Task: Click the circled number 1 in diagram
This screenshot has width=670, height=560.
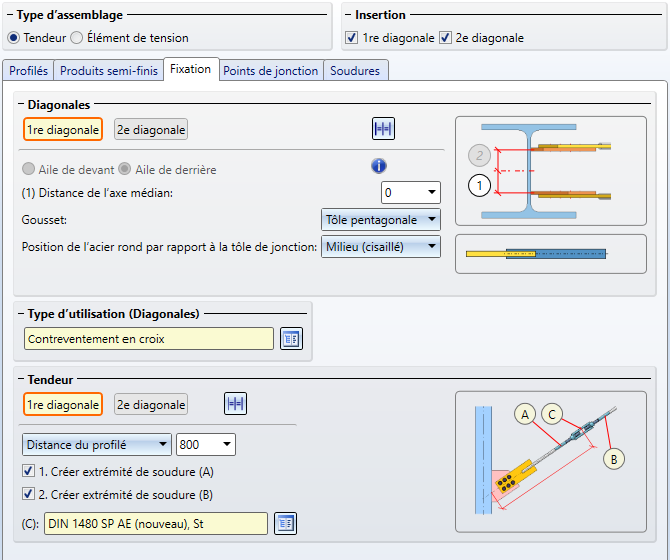Action: 479,186
